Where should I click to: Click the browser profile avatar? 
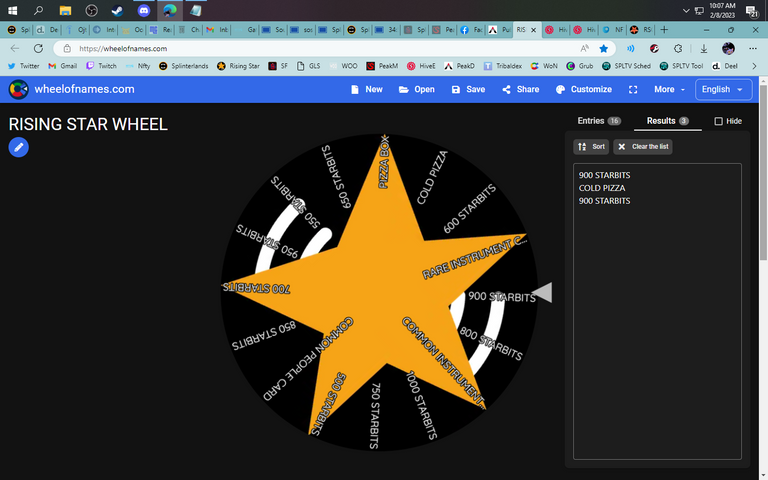[728, 48]
